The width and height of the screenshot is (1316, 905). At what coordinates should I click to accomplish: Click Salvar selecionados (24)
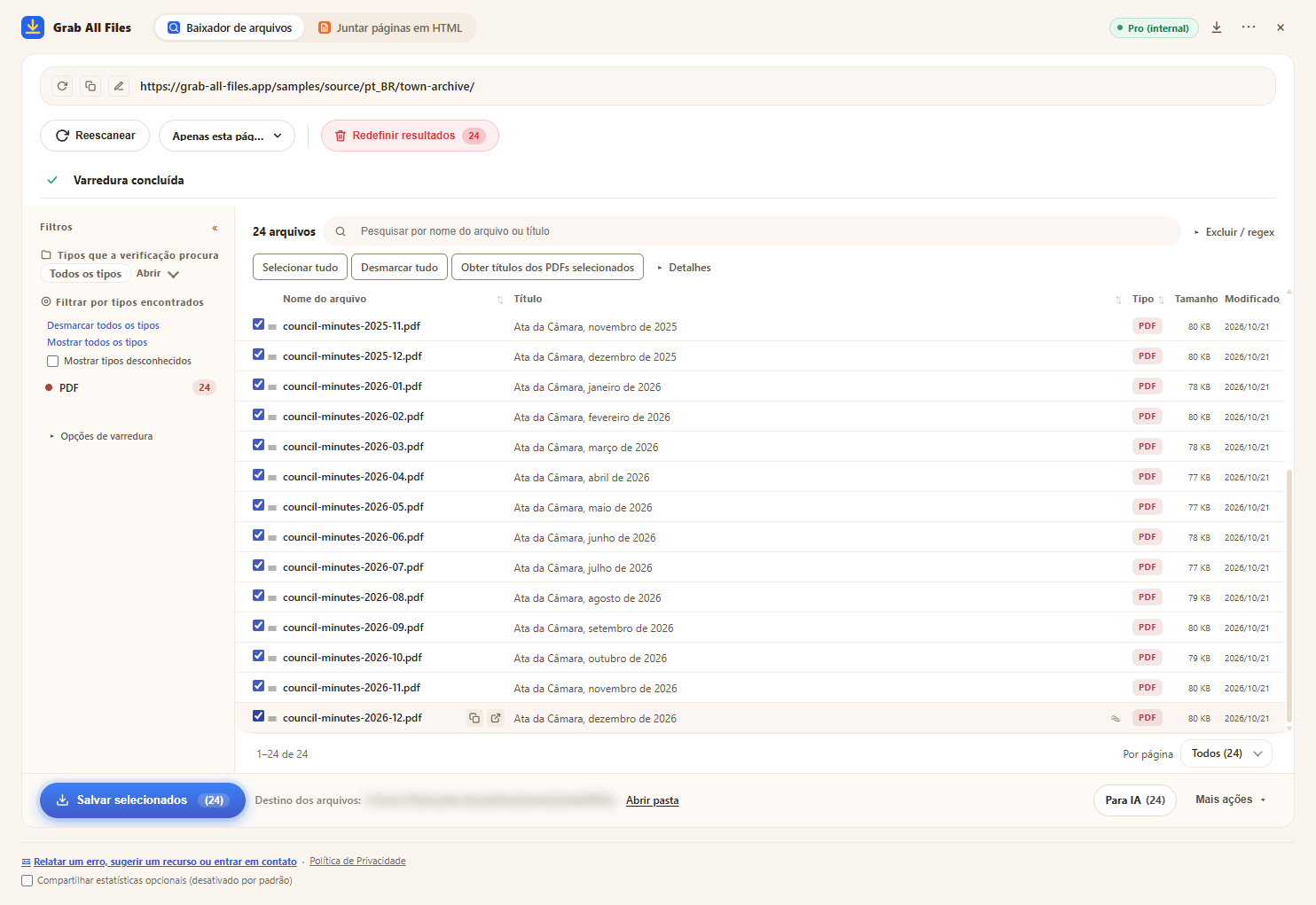click(x=143, y=800)
